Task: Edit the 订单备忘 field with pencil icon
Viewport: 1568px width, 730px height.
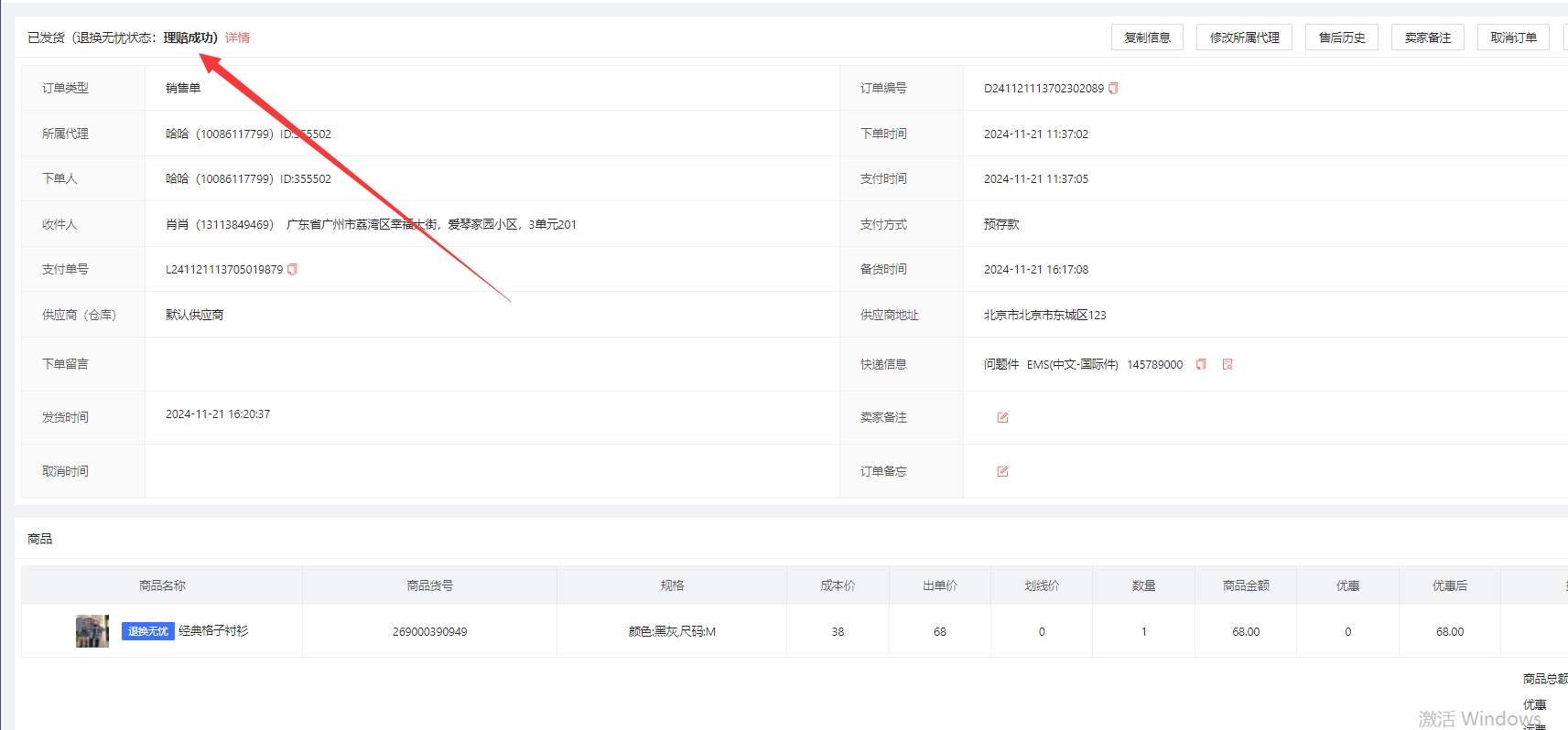Action: [x=1002, y=472]
